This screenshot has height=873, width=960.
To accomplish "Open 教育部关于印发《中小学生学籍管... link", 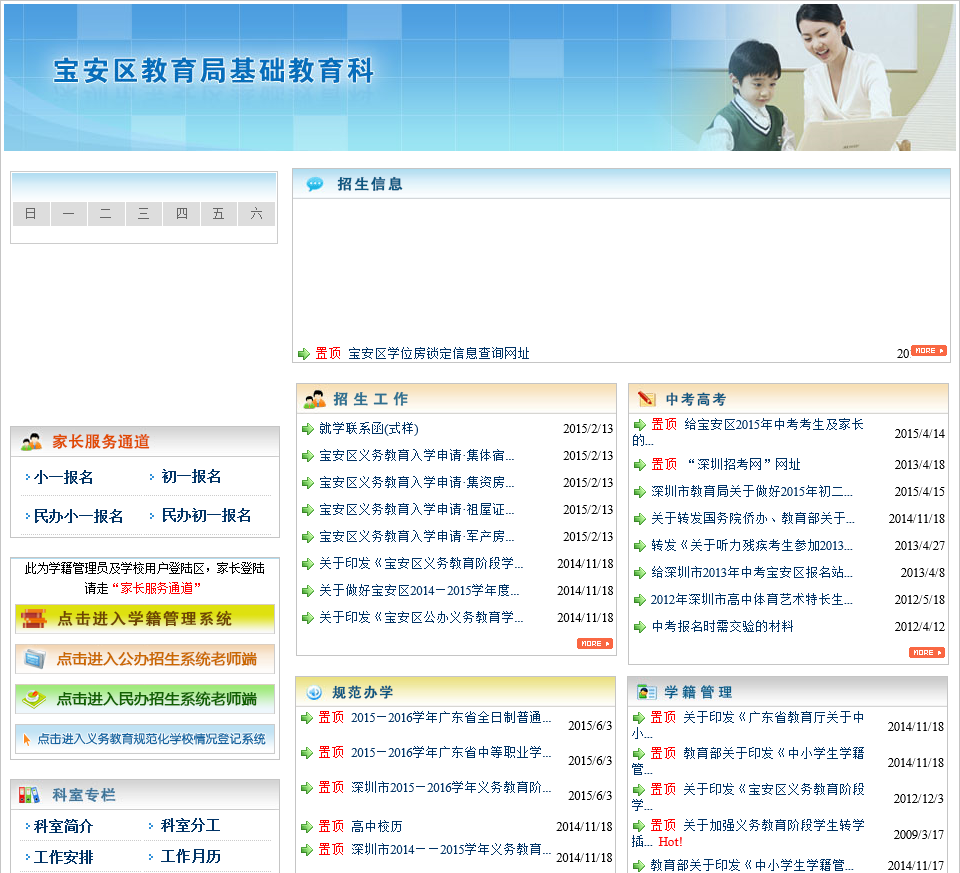I will (x=773, y=753).
